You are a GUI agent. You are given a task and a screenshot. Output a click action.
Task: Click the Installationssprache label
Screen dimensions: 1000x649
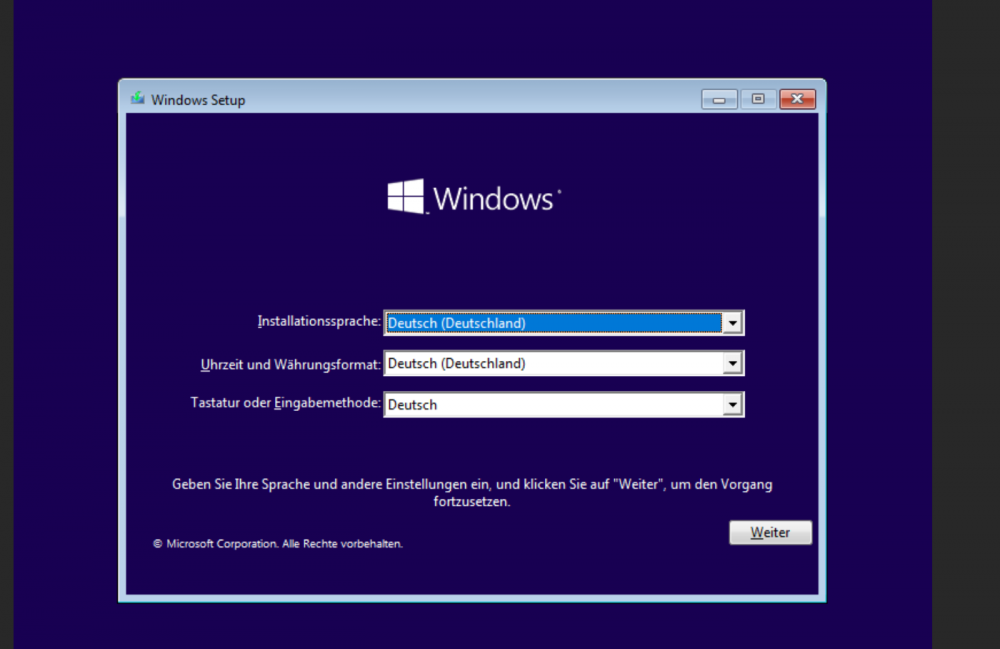click(x=319, y=321)
